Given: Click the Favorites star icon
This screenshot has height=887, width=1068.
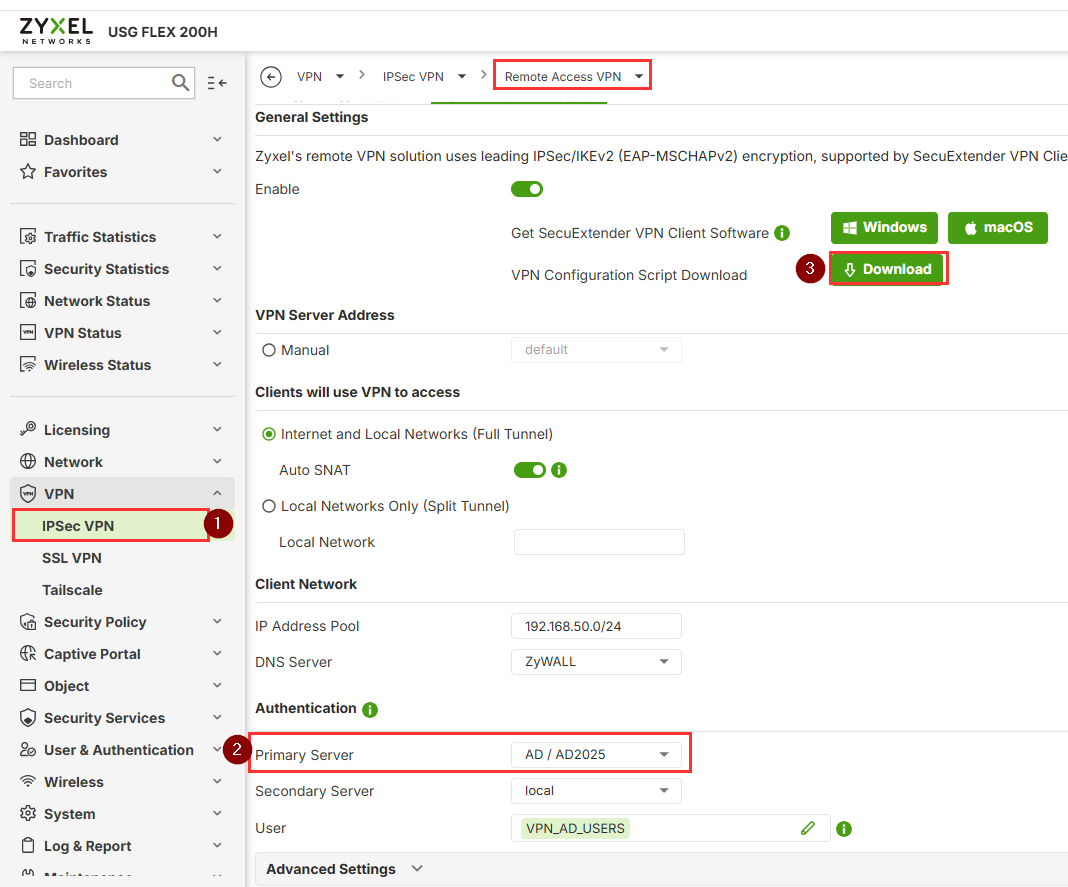Looking at the screenshot, I should [x=28, y=172].
